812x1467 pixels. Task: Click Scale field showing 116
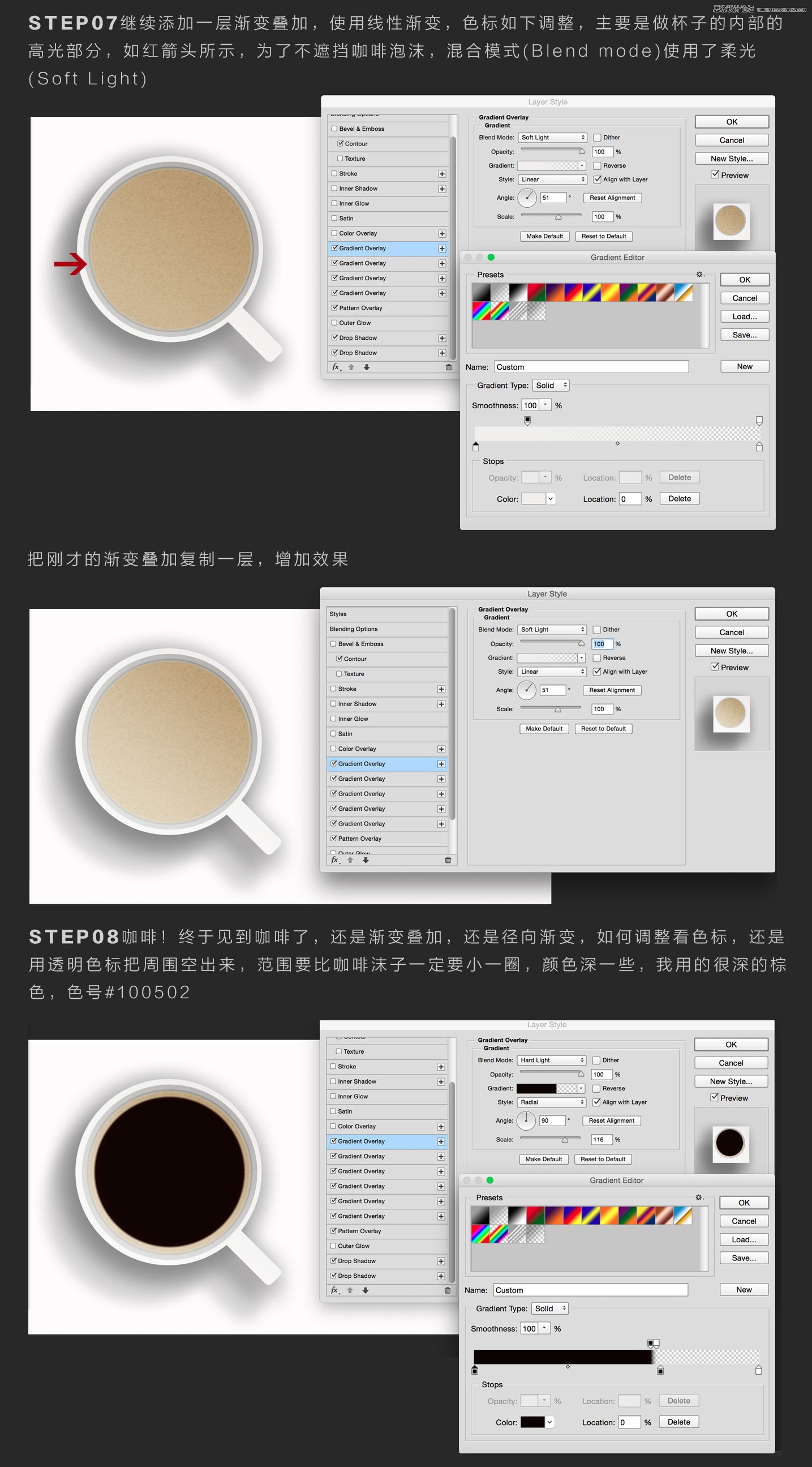pos(602,1139)
